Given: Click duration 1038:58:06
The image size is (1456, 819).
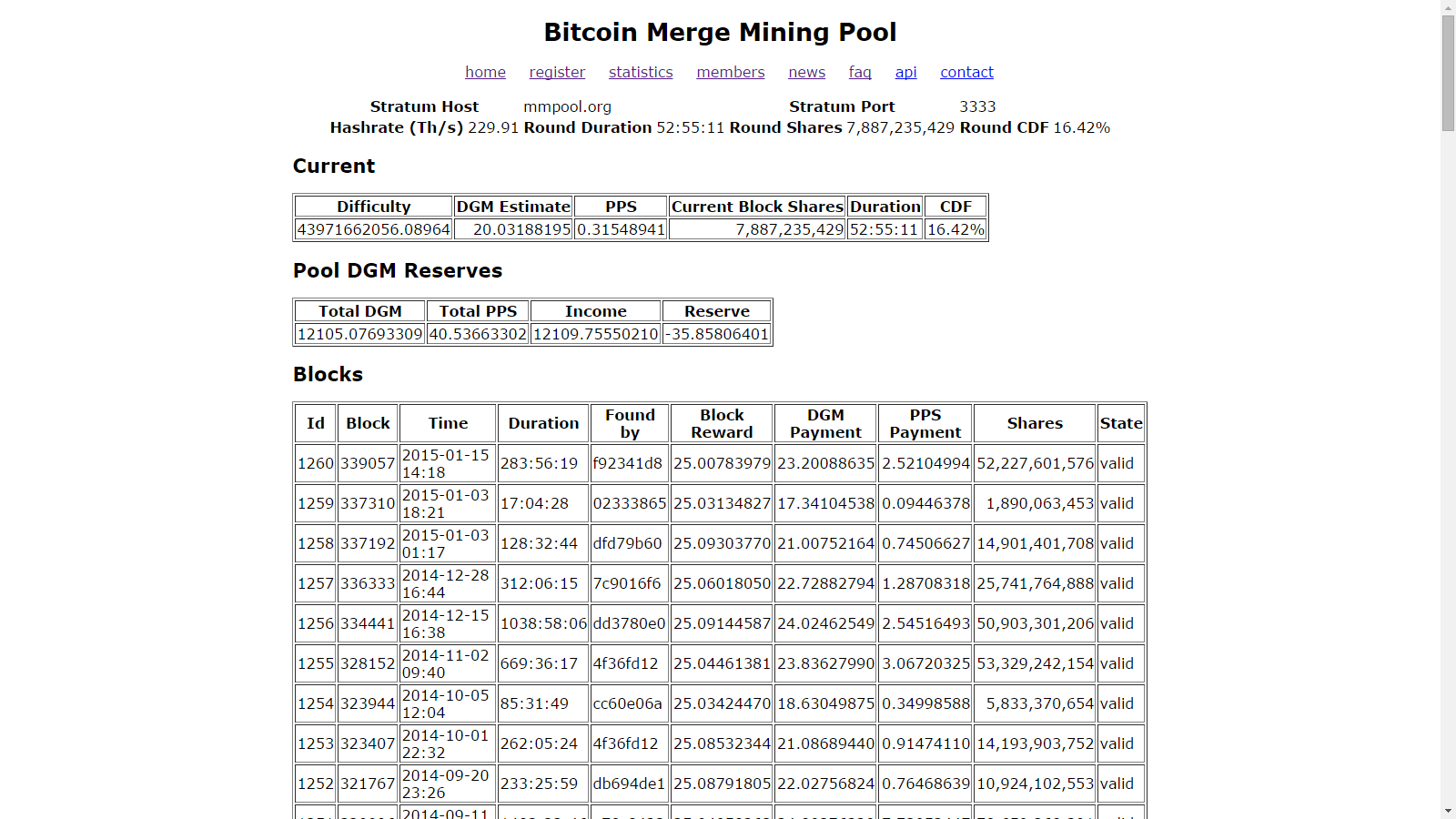Looking at the screenshot, I should (543, 623).
